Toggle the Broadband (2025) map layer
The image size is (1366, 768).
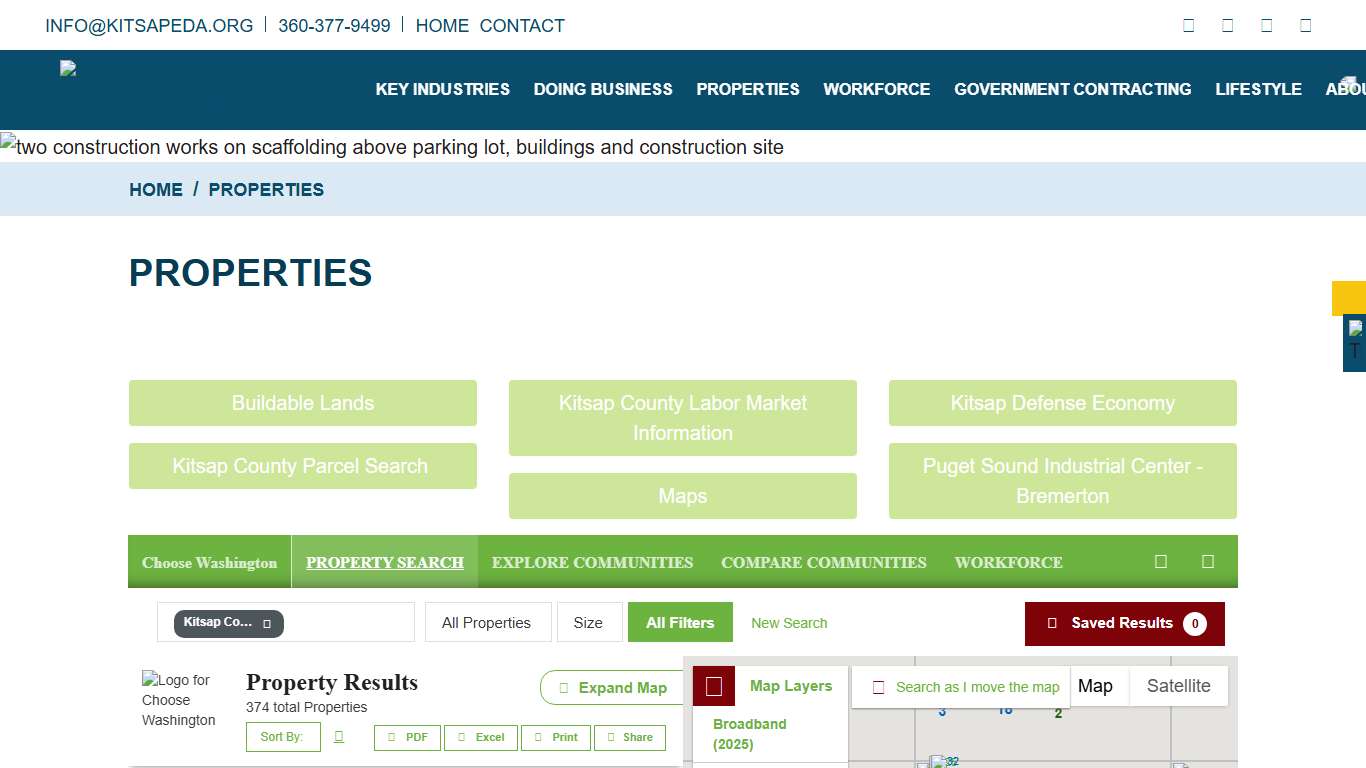(750, 734)
